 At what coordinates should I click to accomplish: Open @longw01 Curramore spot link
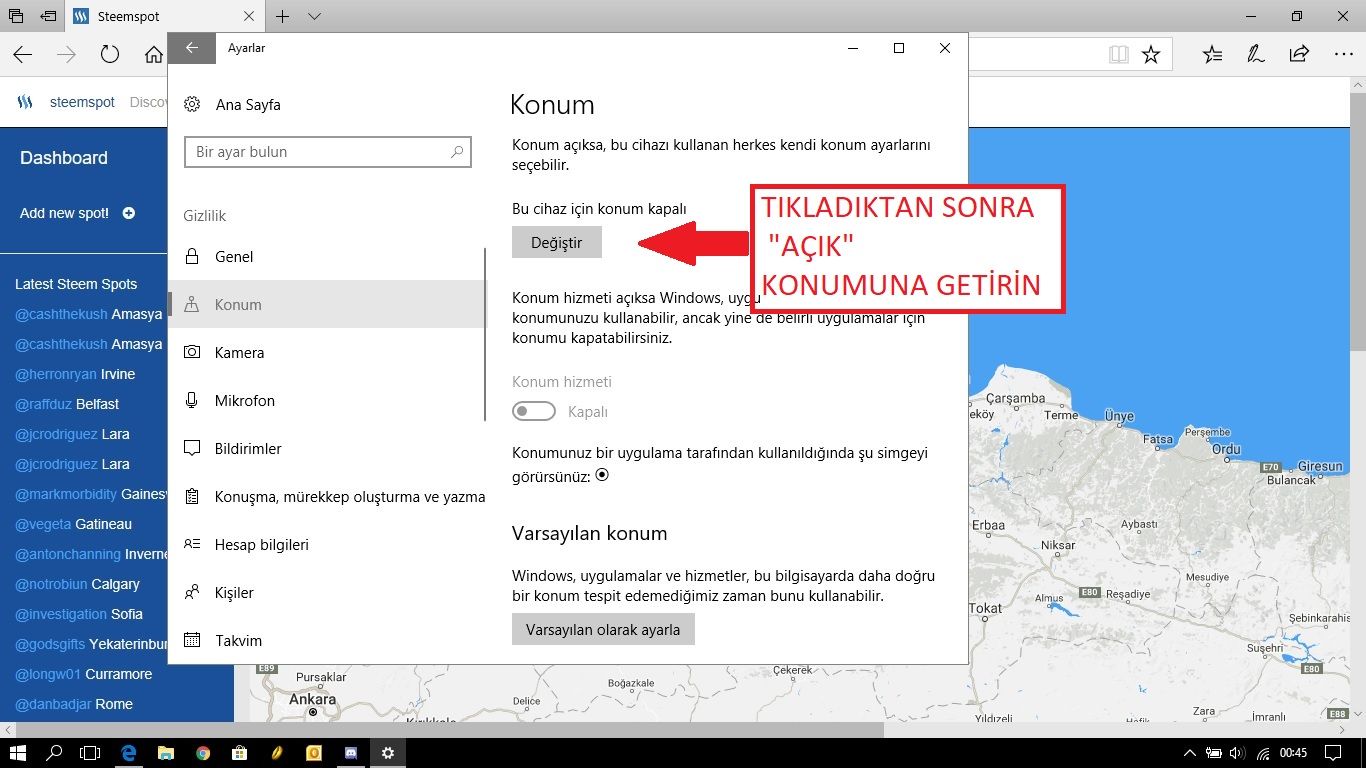[84, 674]
